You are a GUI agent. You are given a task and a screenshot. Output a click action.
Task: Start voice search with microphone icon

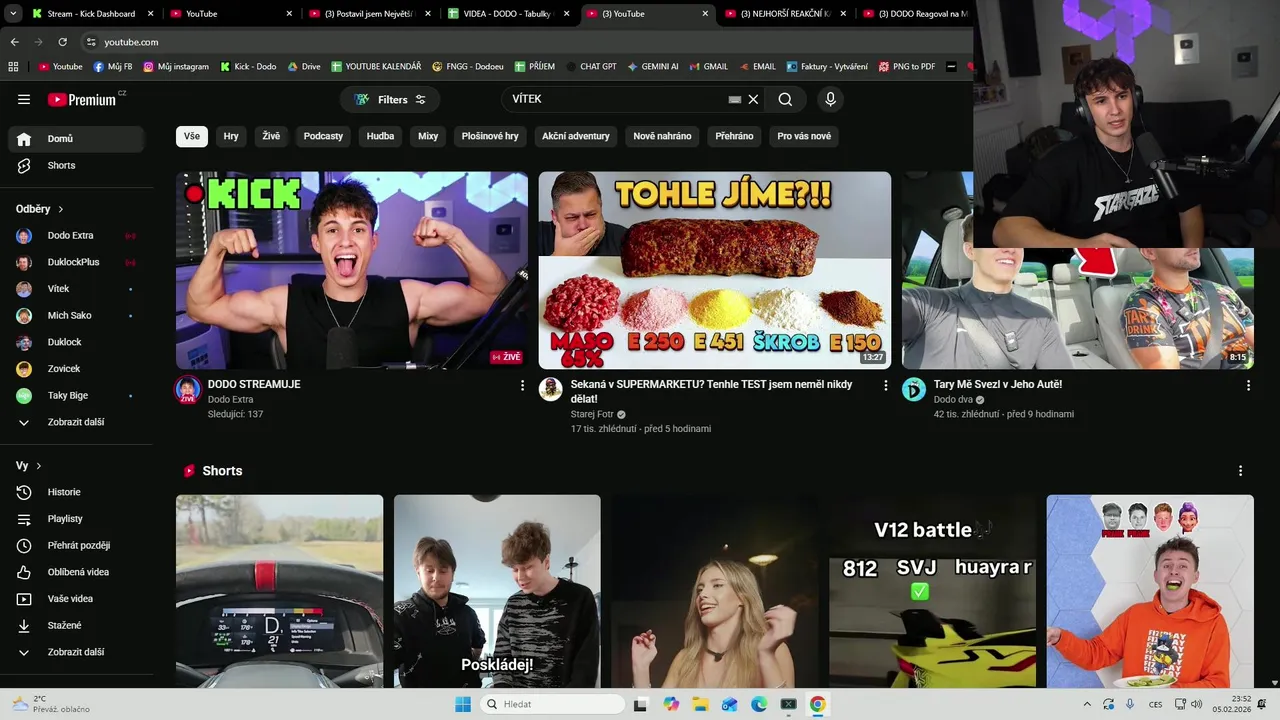(x=830, y=99)
